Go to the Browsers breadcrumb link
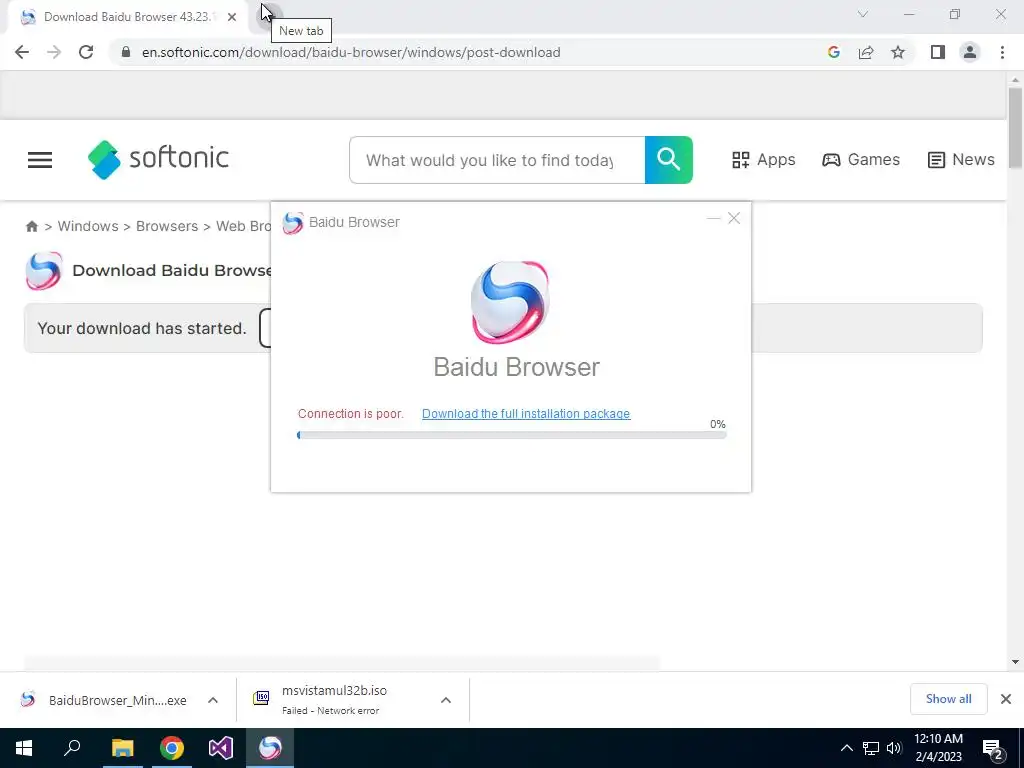This screenshot has height=768, width=1024. pyautogui.click(x=167, y=226)
